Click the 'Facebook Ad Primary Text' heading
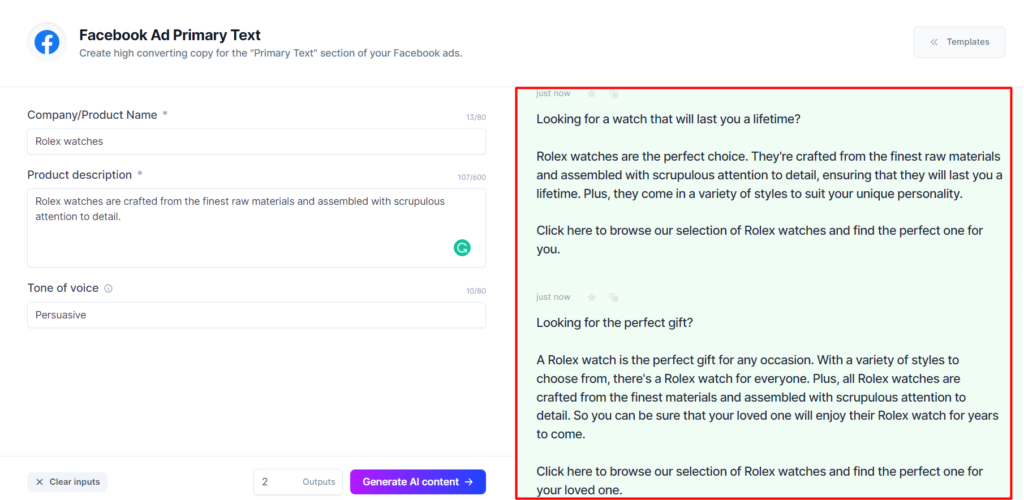The image size is (1024, 500). 170,35
